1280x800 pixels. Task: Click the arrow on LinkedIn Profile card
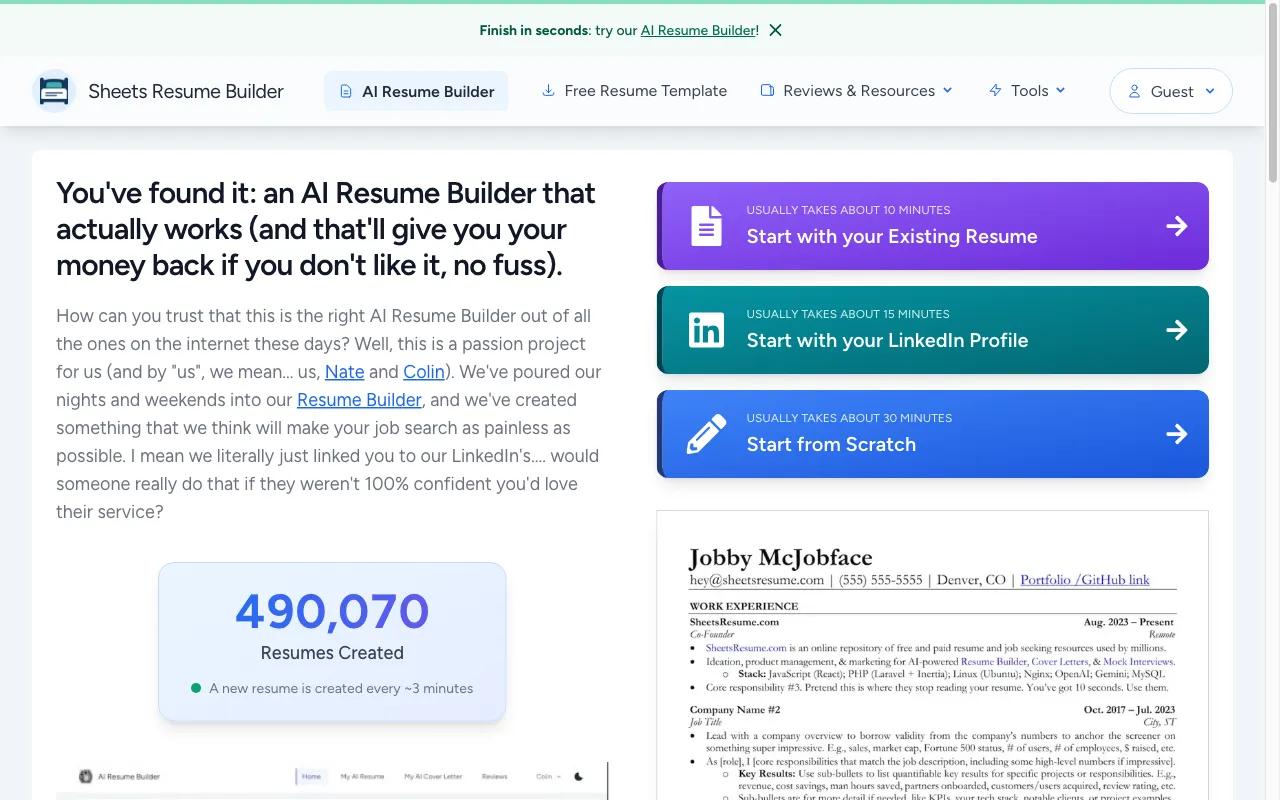coord(1177,330)
